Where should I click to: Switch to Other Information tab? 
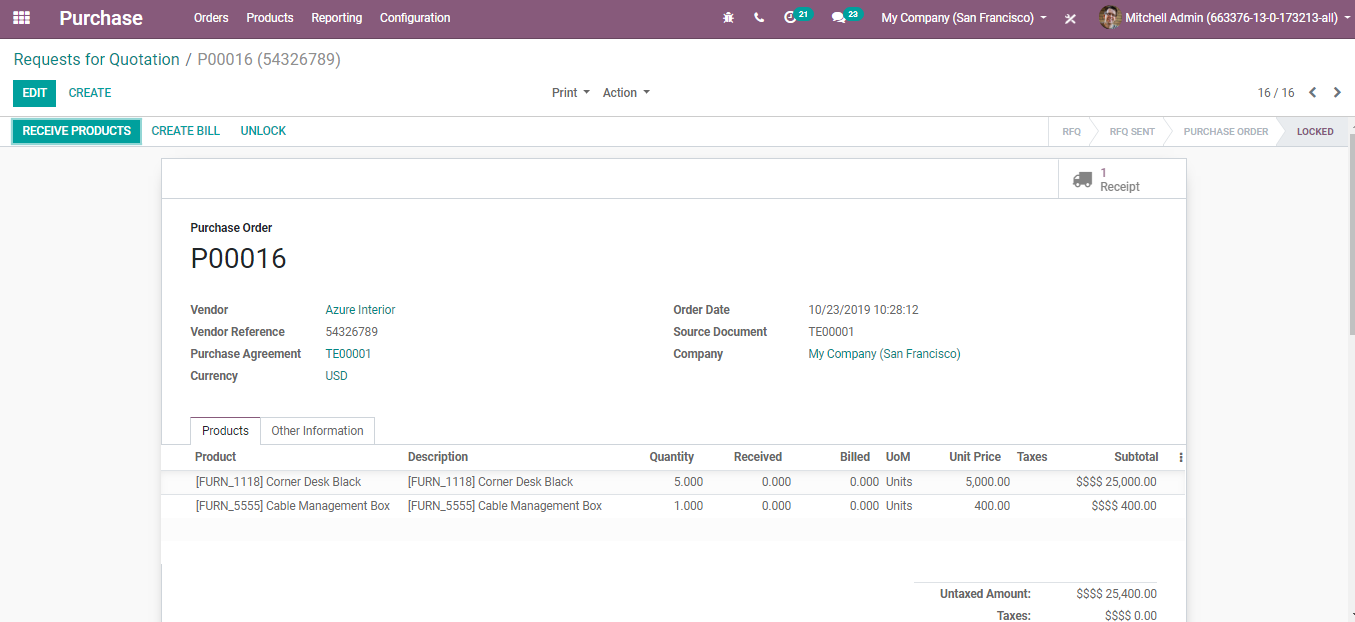tap(317, 431)
